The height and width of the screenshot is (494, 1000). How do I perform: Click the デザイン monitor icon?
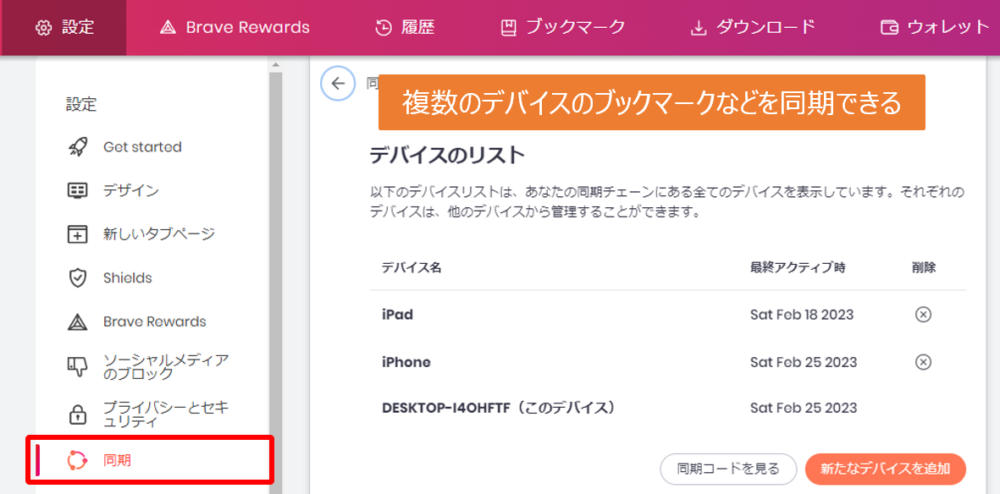(x=77, y=191)
